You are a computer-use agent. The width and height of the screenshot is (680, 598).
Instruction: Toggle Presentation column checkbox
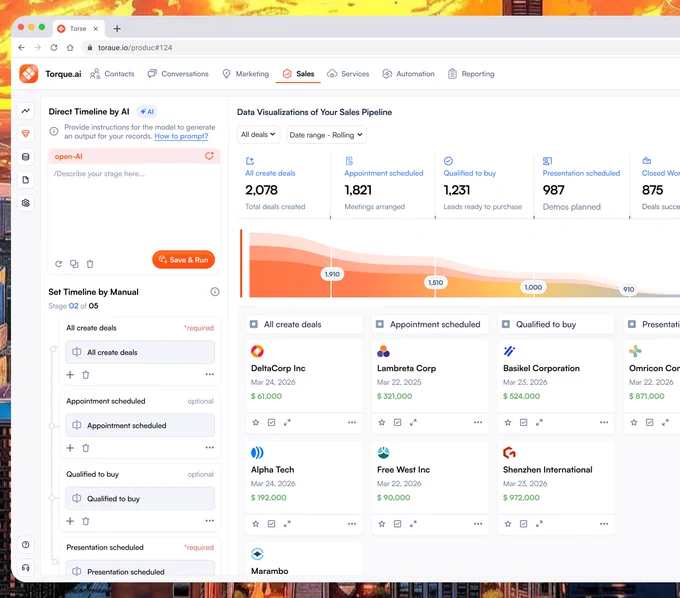pyautogui.click(x=632, y=324)
